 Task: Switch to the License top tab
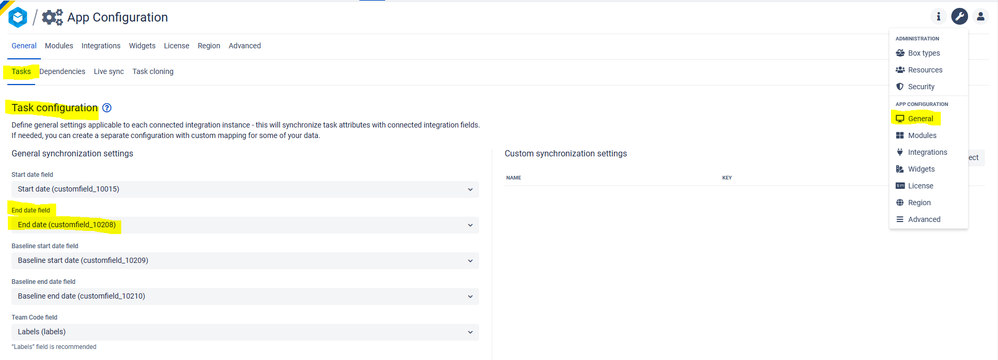[x=176, y=46]
